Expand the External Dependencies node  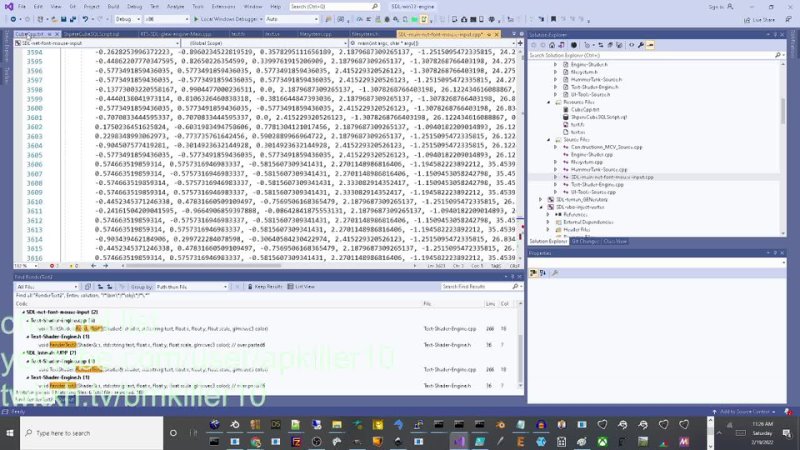[549, 222]
